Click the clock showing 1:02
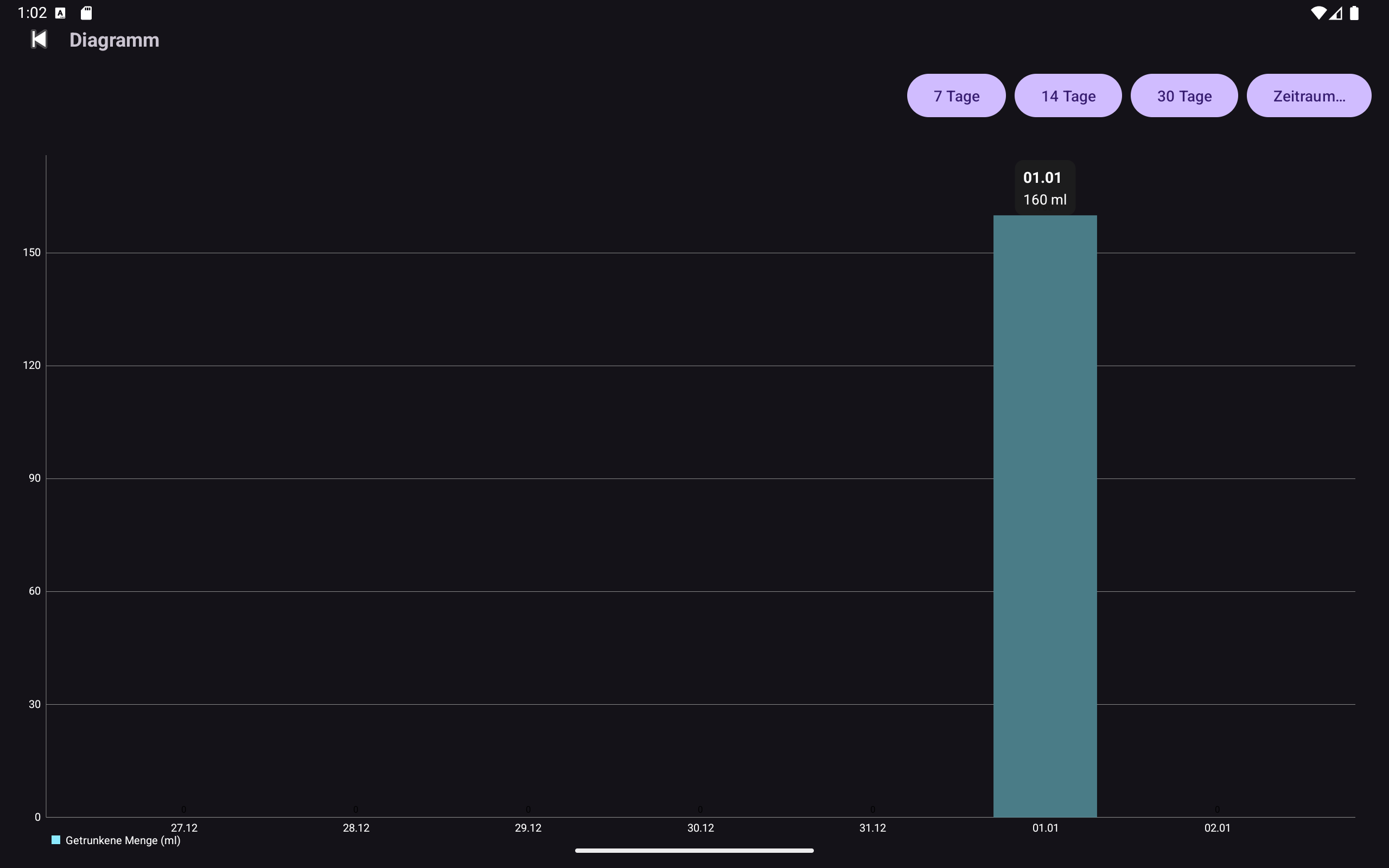This screenshot has height=868, width=1389. click(x=31, y=12)
